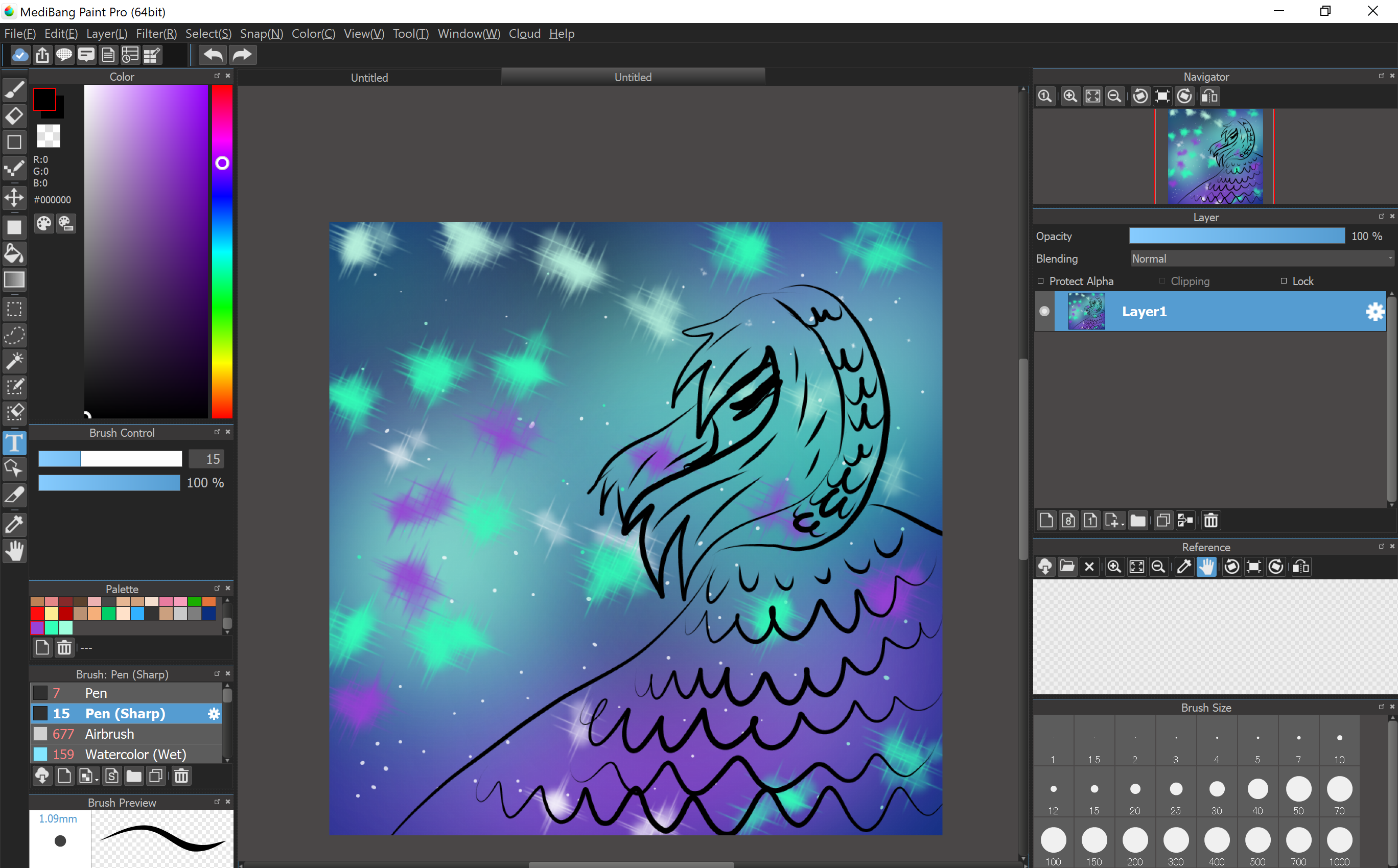Select the Eraser tool
1398x868 pixels.
pyautogui.click(x=14, y=116)
